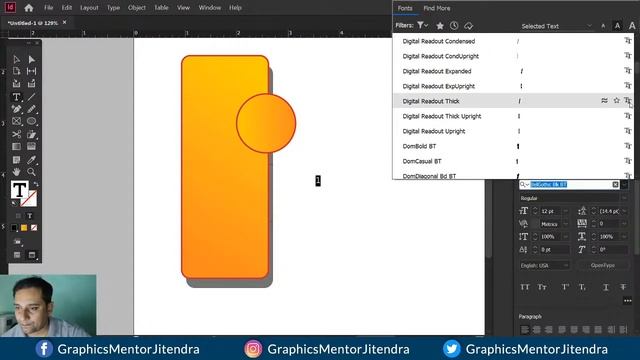Open the Selected Text sample dropdown
Image resolution: width=640 pixels, height=360 pixels.
point(556,26)
